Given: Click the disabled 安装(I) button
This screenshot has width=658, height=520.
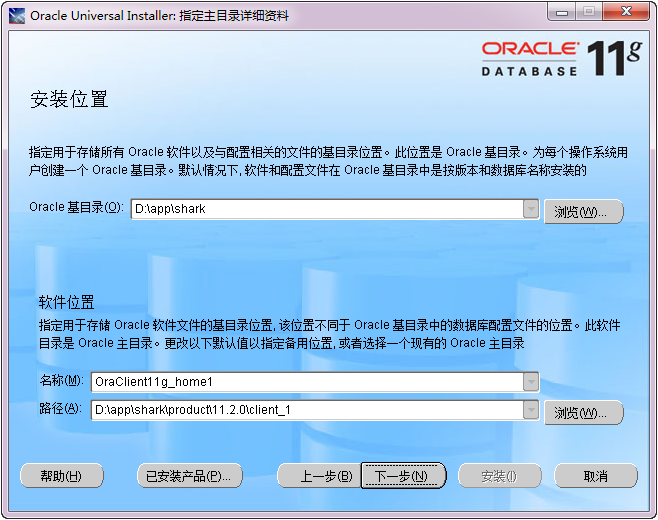Looking at the screenshot, I should (499, 476).
